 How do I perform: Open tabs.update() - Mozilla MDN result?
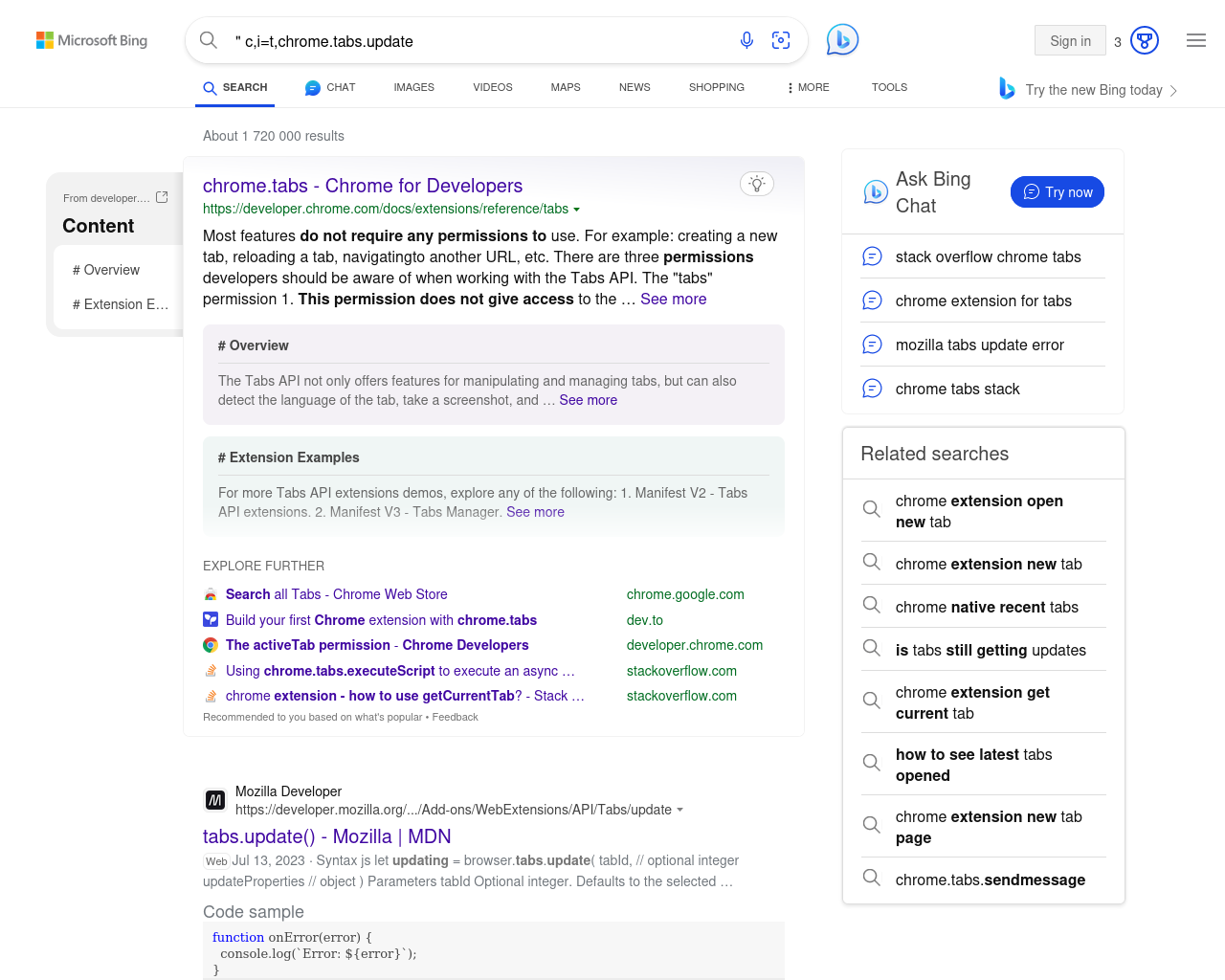(x=327, y=836)
